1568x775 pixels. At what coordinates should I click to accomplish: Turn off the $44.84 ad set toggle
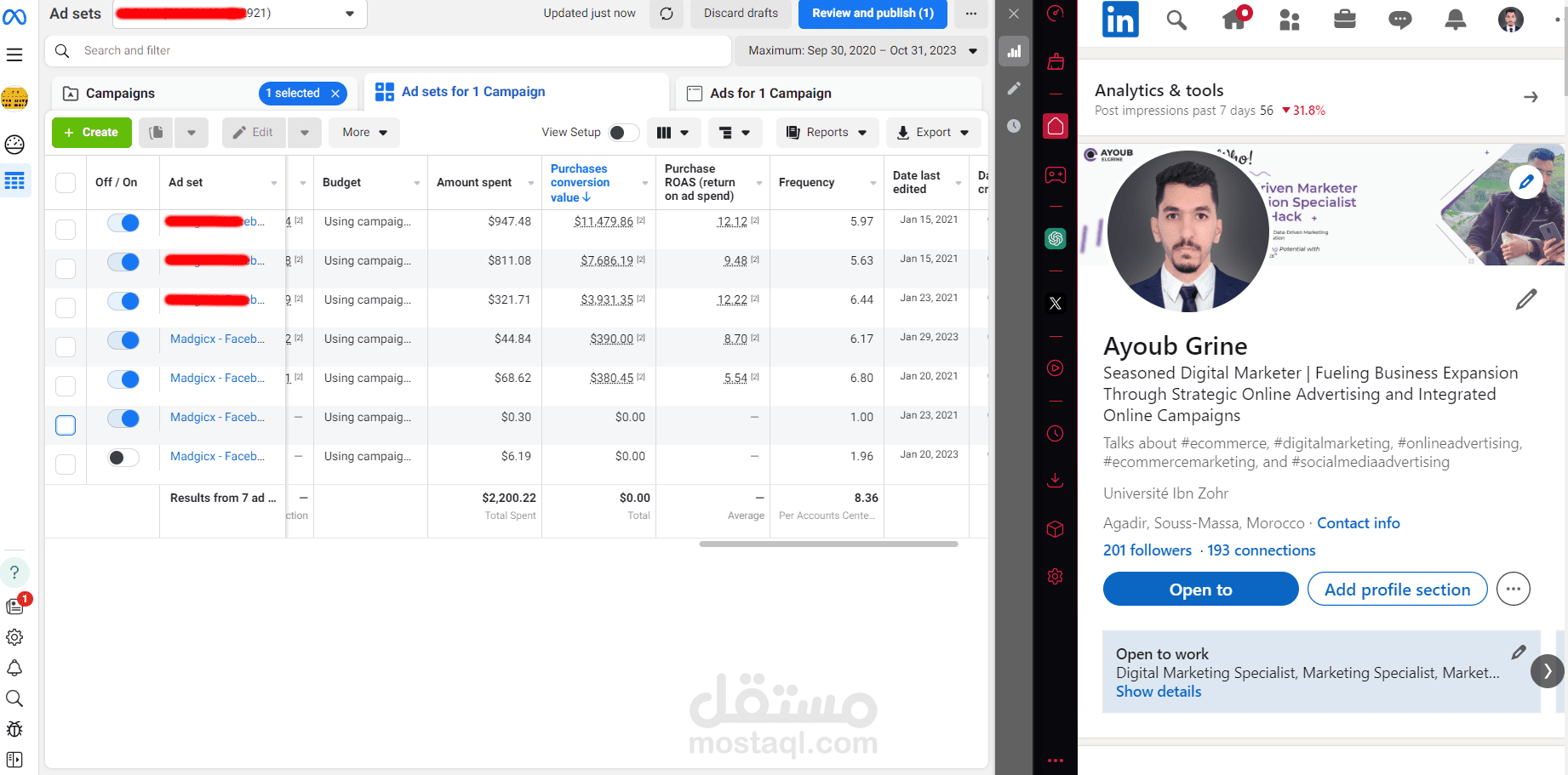[123, 340]
